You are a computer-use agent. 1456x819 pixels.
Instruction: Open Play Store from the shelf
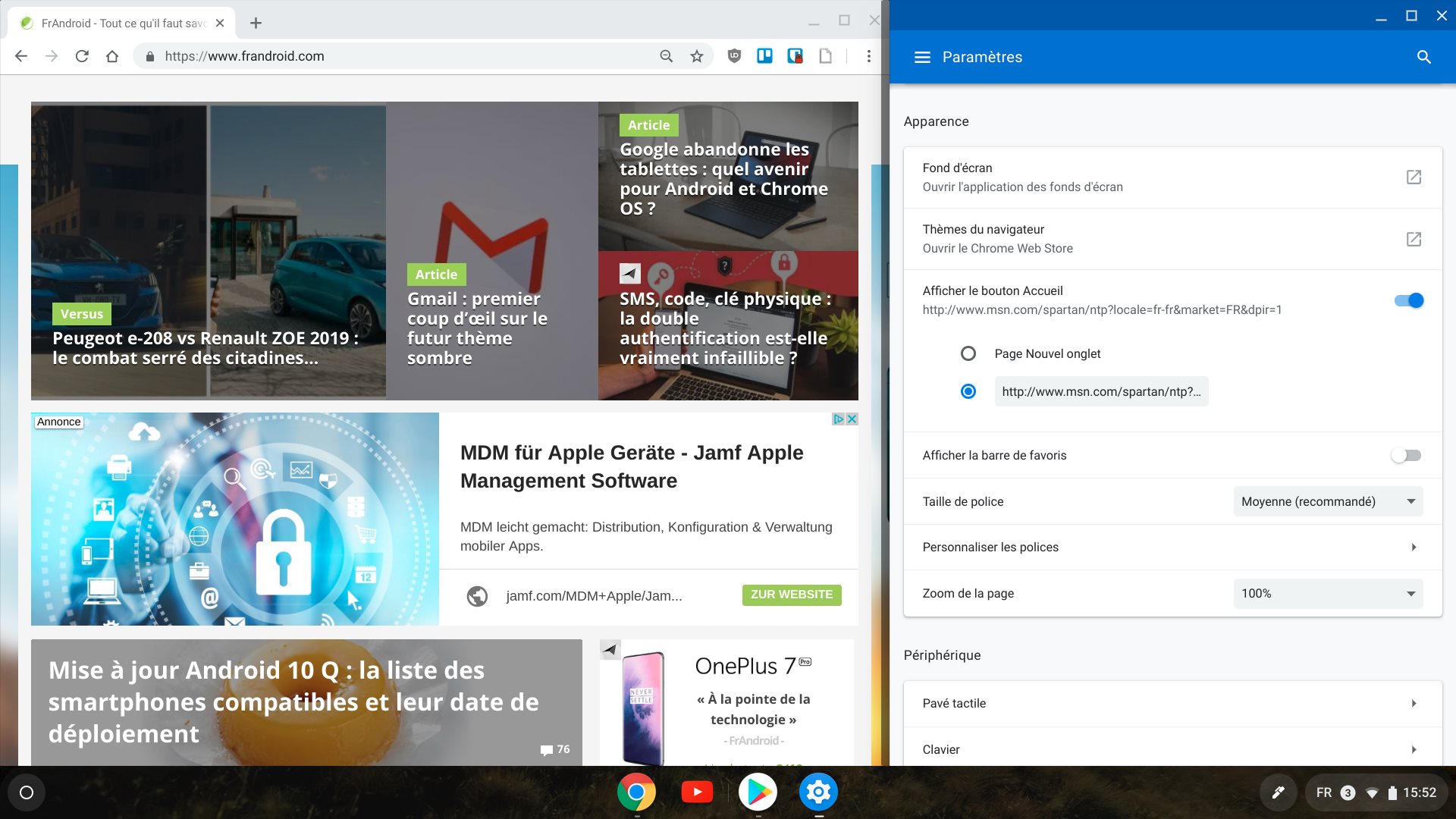(758, 792)
